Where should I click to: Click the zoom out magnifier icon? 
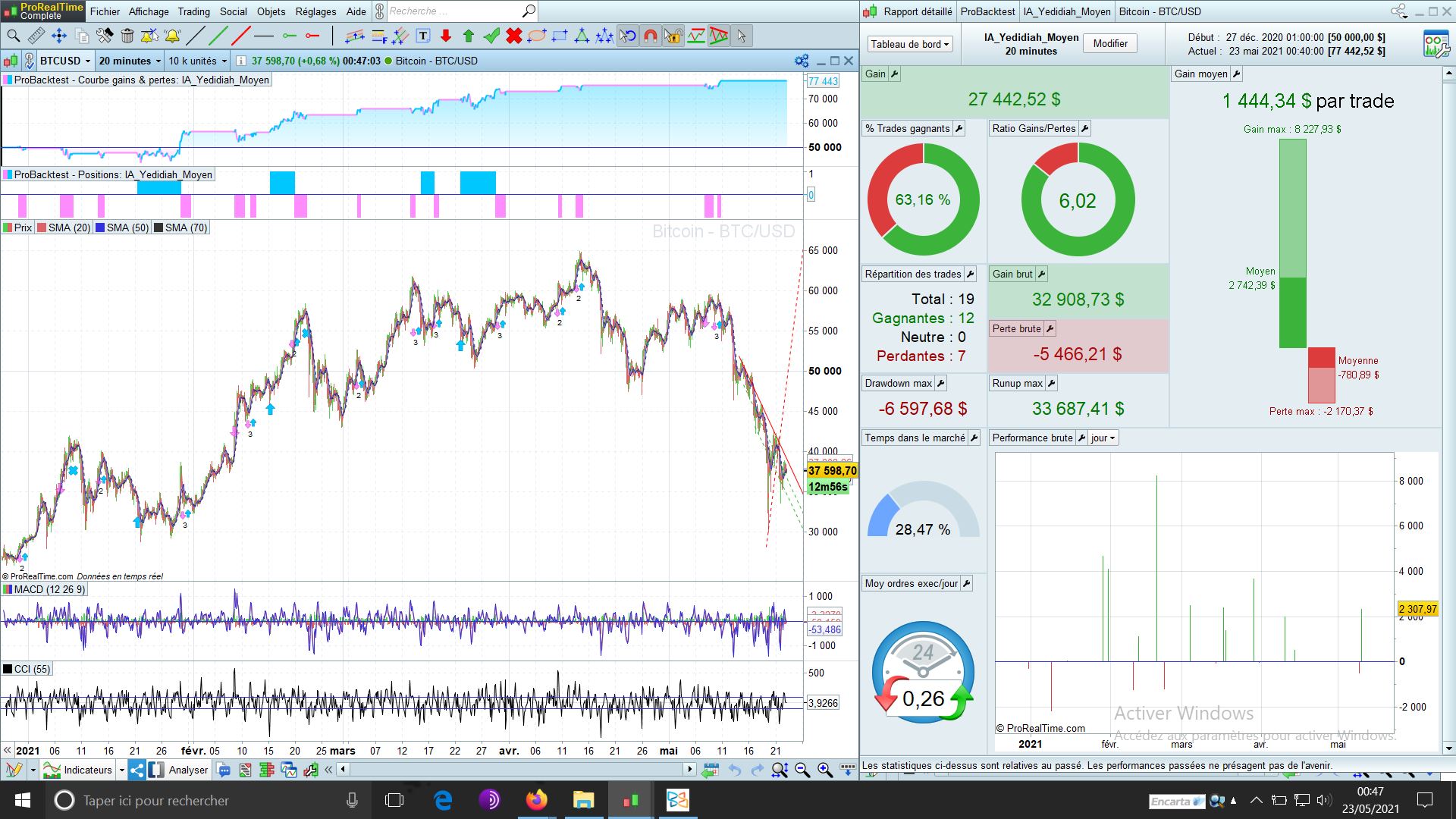(802, 770)
